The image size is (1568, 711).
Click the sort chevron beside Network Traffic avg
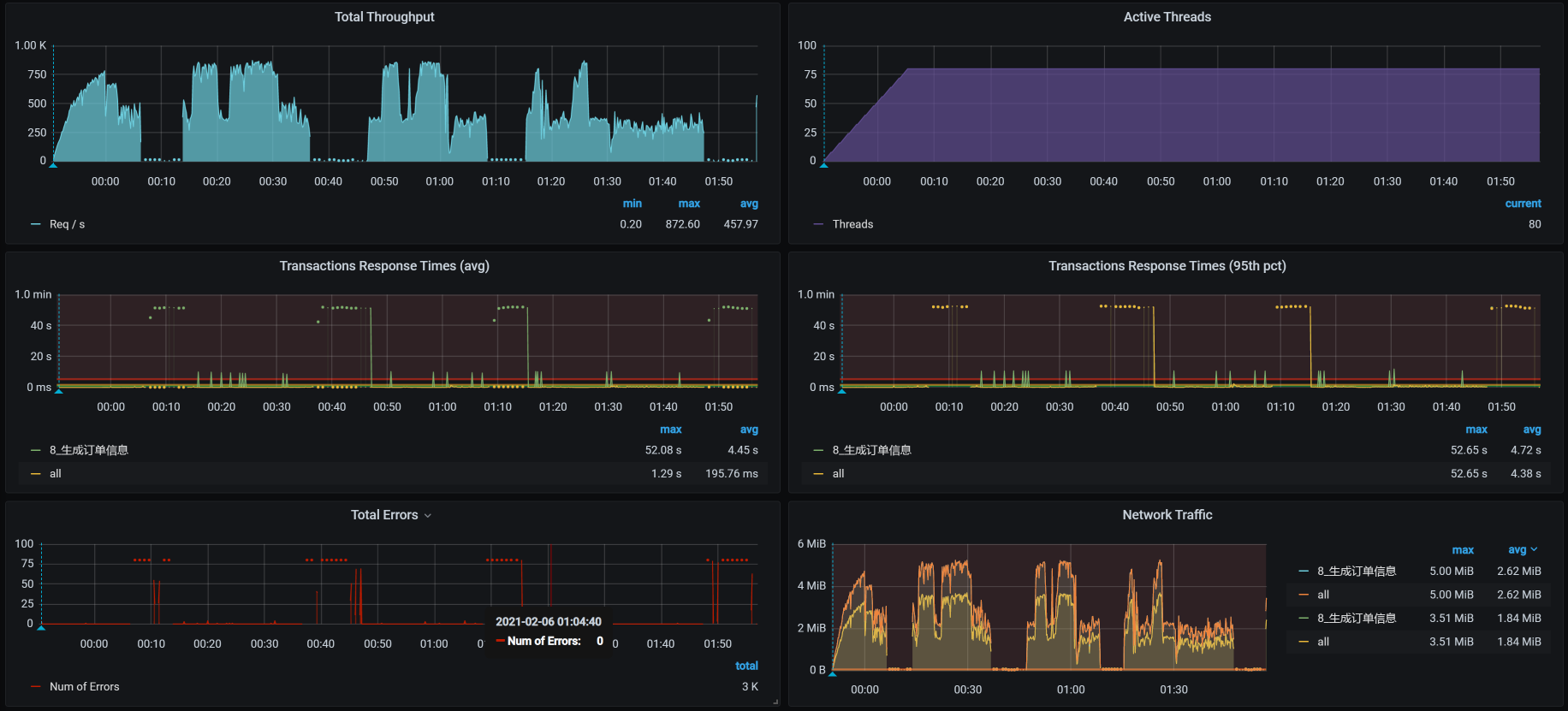[1535, 550]
